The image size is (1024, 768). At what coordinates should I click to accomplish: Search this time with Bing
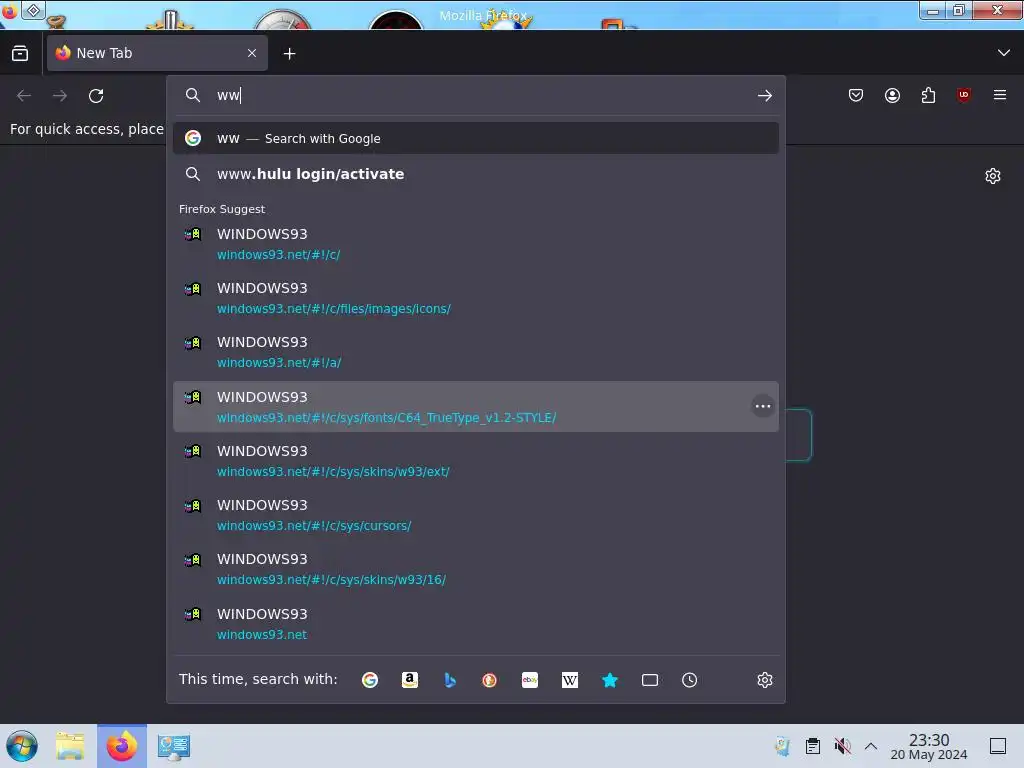tap(449, 680)
